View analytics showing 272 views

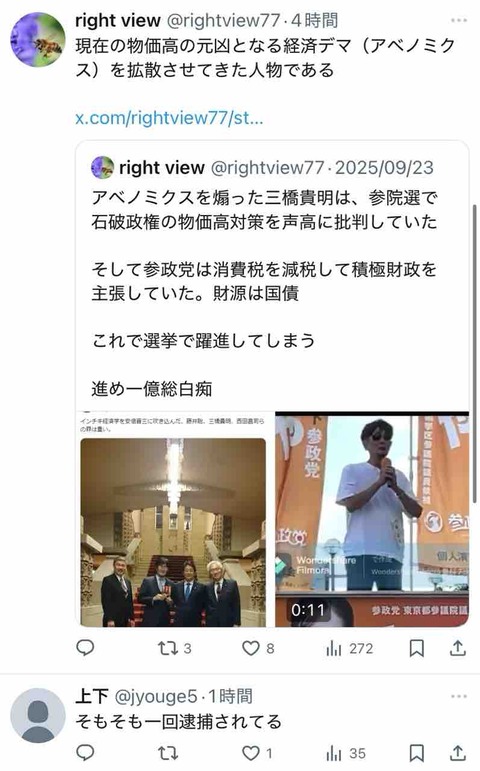(x=349, y=649)
